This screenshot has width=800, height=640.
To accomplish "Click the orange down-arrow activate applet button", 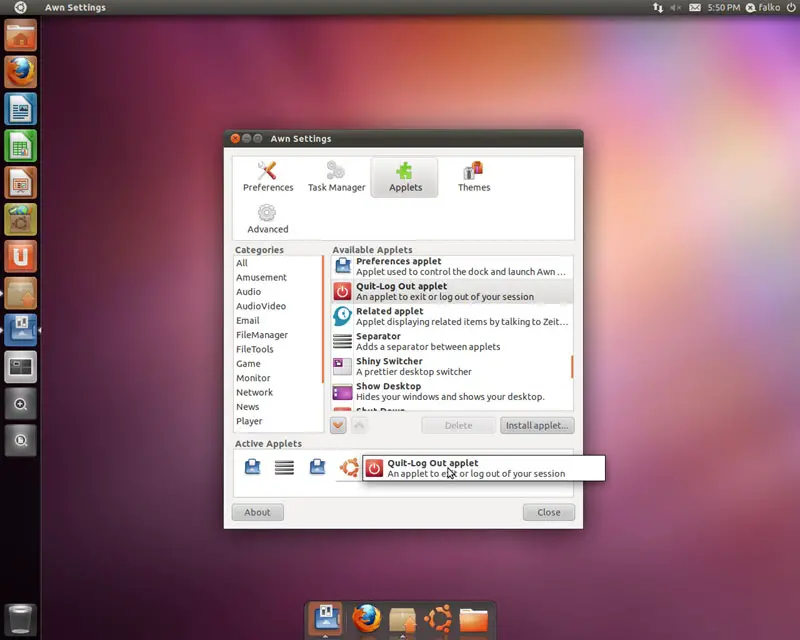I will coord(338,425).
